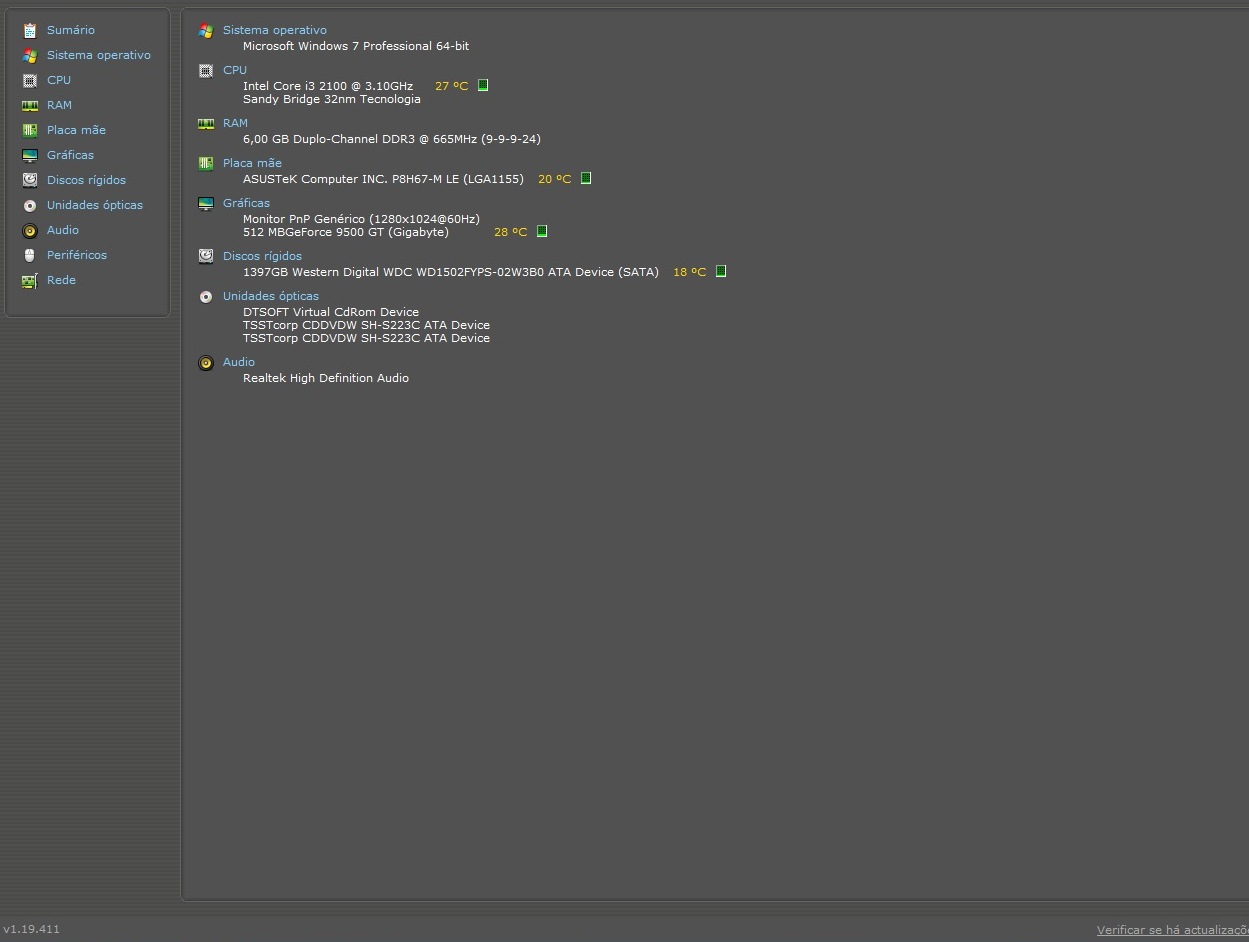This screenshot has width=1249, height=942.
Task: Click the Placa mãe icon in sidebar
Action: [x=30, y=130]
